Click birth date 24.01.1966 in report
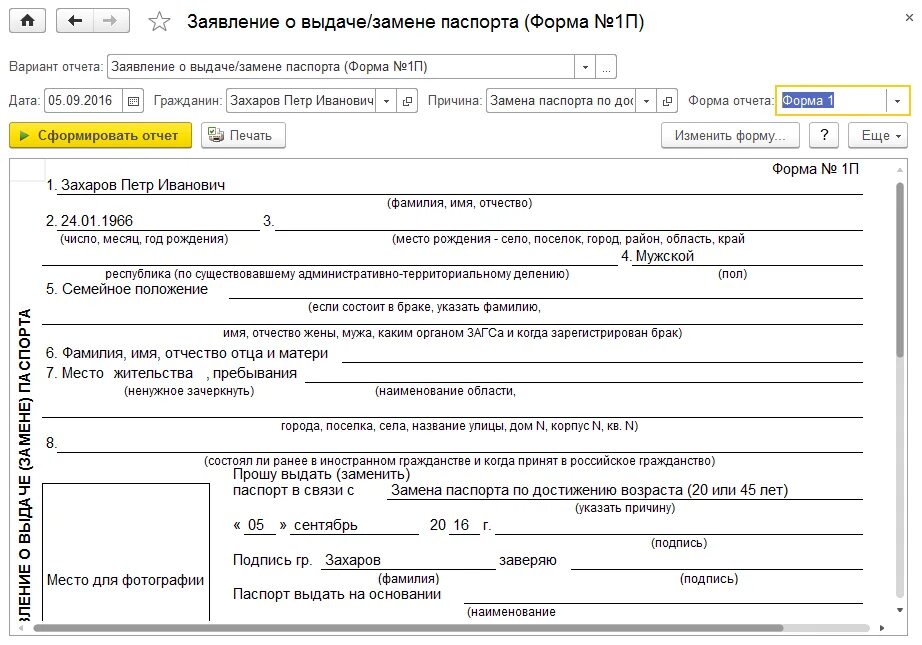Viewport: 922px width, 645px height. coord(97,221)
